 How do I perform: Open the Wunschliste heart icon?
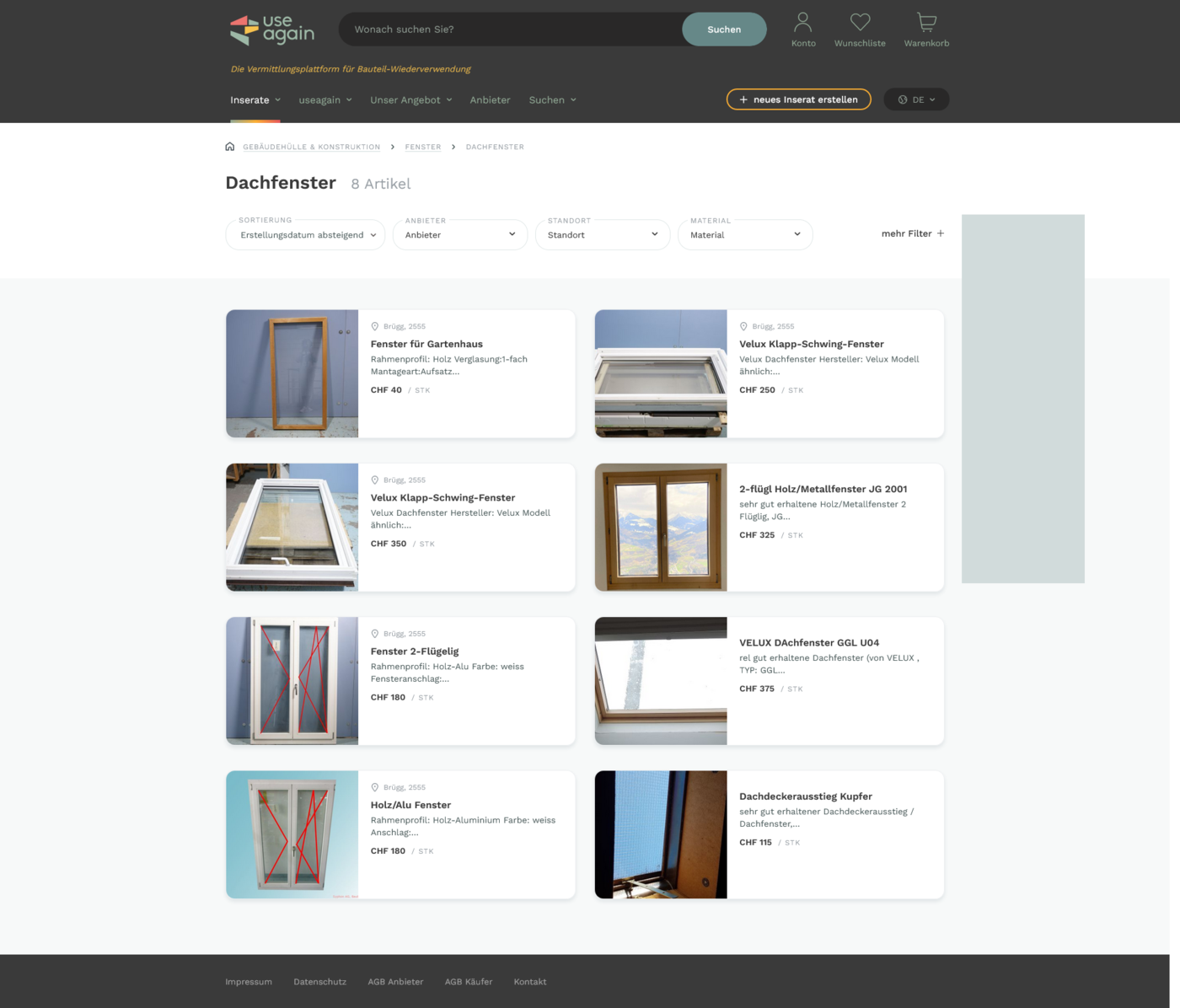pos(860,23)
